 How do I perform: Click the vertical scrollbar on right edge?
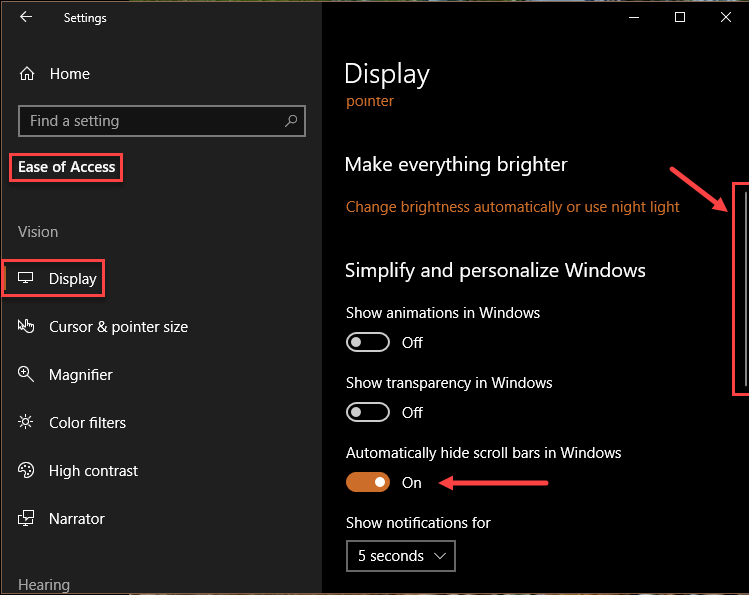(x=746, y=288)
